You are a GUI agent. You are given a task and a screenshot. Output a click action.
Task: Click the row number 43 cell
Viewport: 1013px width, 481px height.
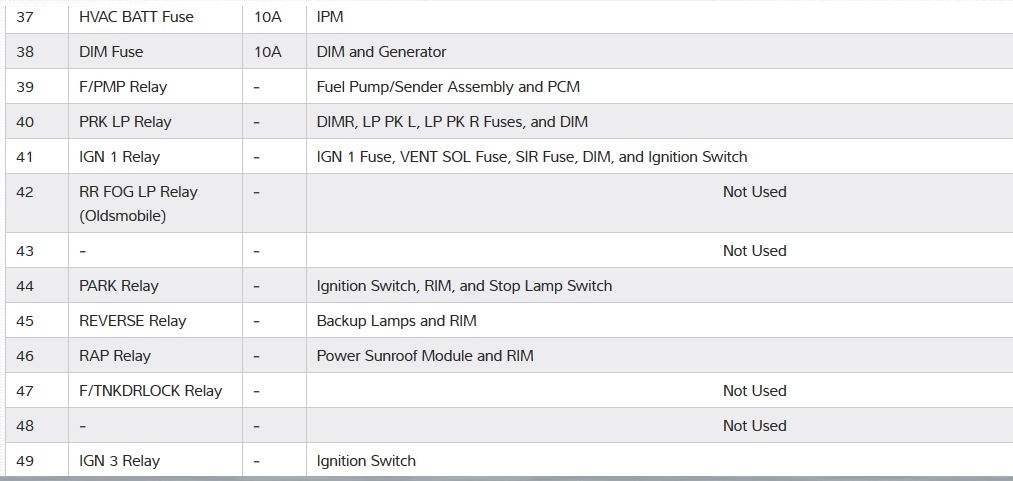click(x=25, y=251)
